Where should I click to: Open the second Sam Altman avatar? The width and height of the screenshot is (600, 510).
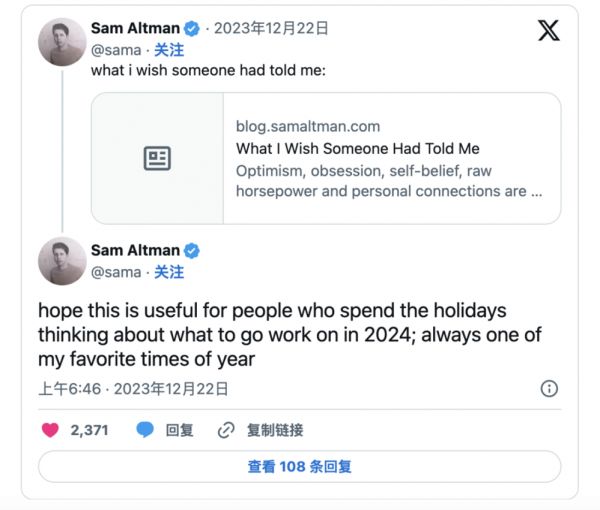(x=62, y=262)
